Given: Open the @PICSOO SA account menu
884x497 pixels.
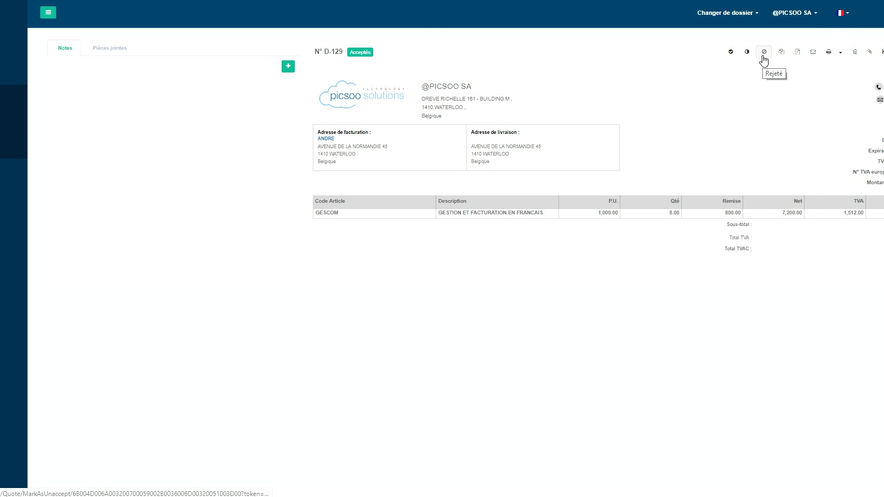Looking at the screenshot, I should 794,12.
